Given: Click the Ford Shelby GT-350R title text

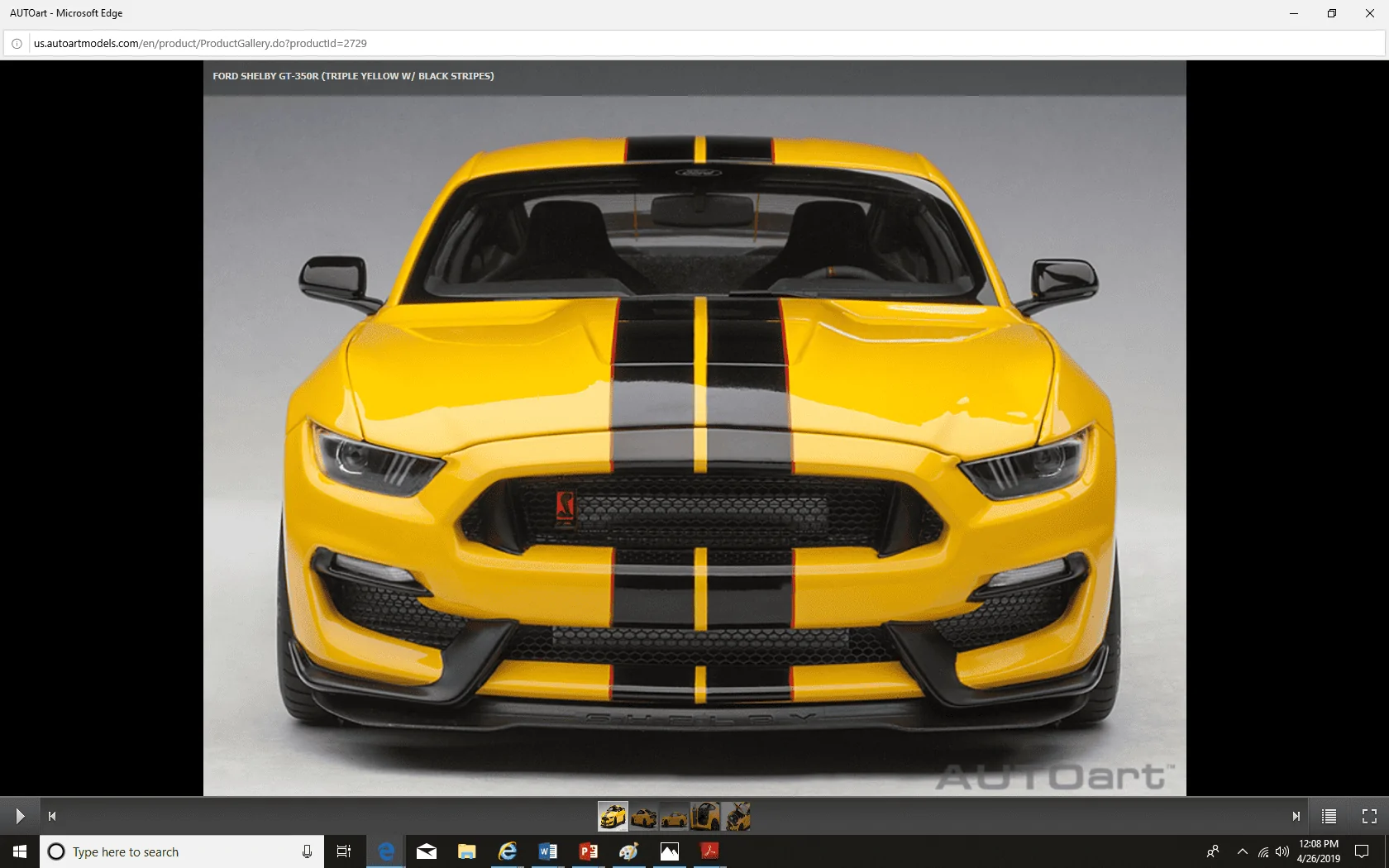Looking at the screenshot, I should [x=353, y=76].
